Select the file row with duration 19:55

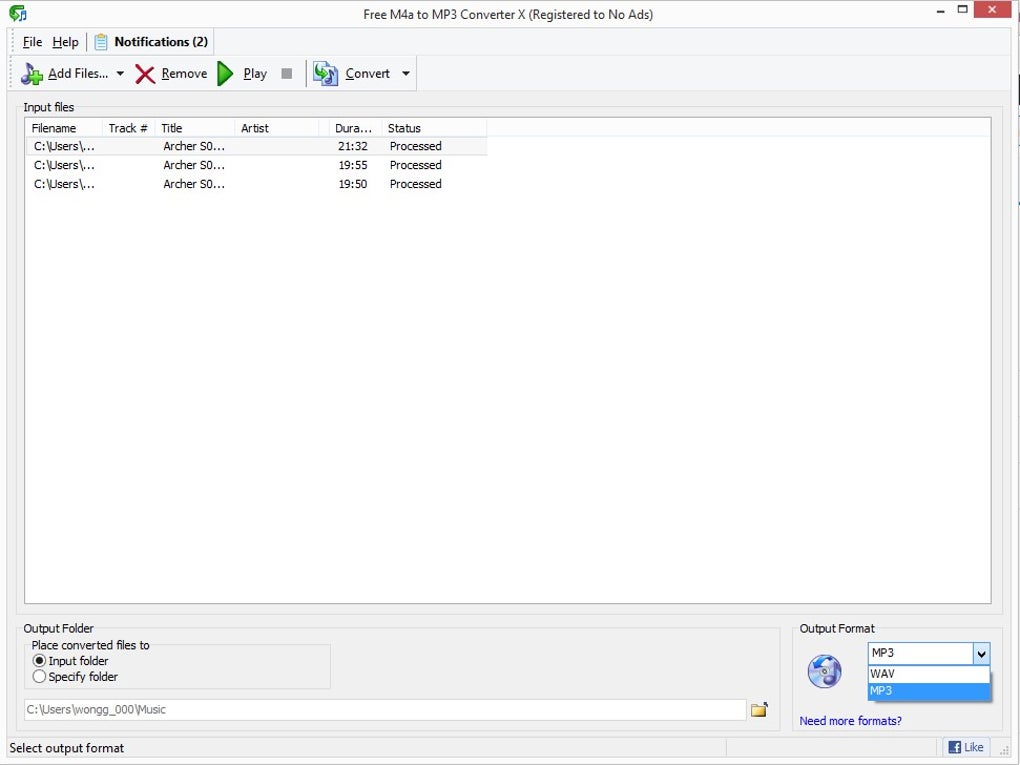tap(256, 165)
